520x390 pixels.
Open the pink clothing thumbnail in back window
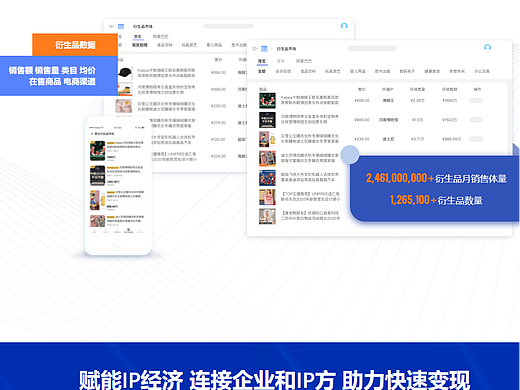click(124, 106)
